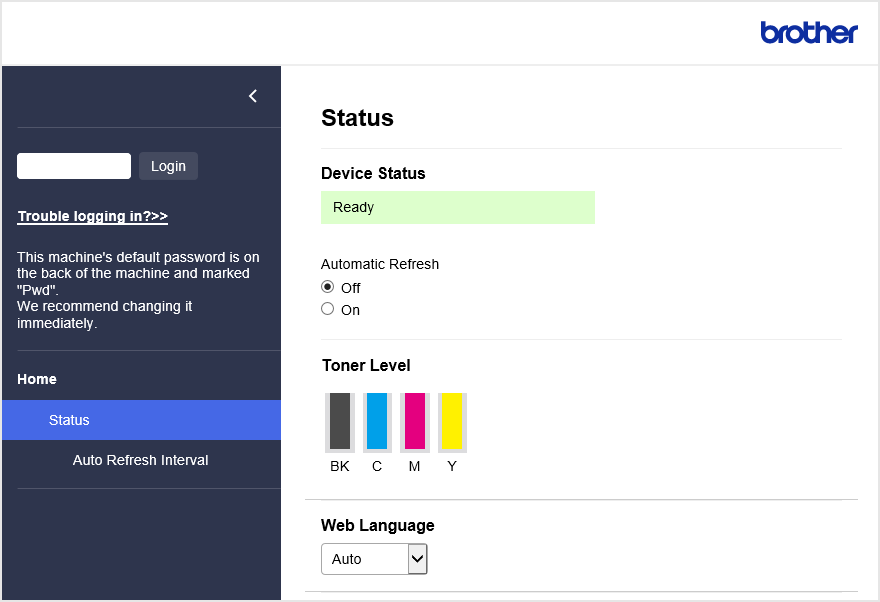Open the Trouble logging in link
Screen dimensions: 880x602
pos(93,216)
